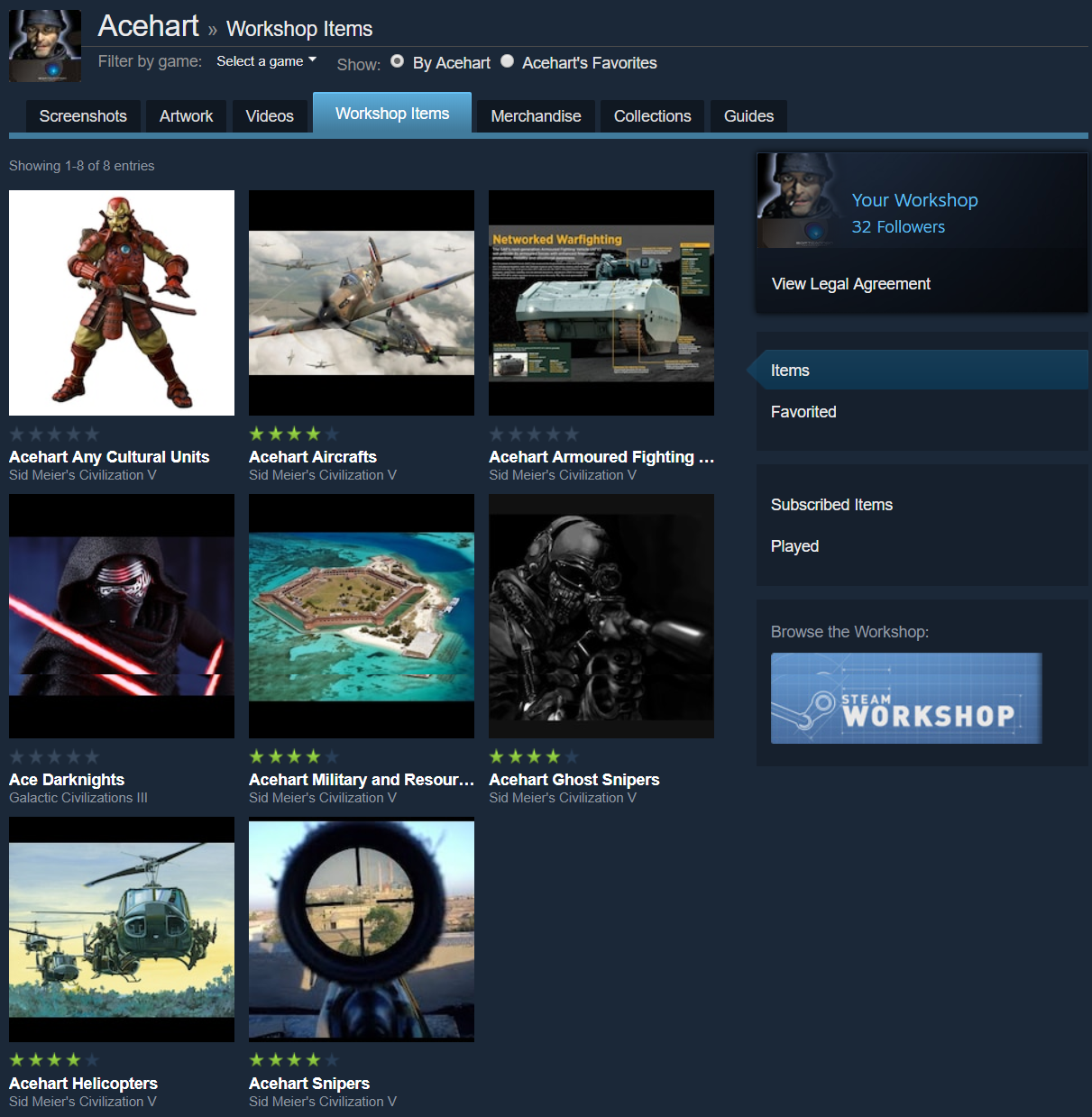Select the 'Acehart's Favorites' radio button
1092x1117 pixels.
coord(508,61)
